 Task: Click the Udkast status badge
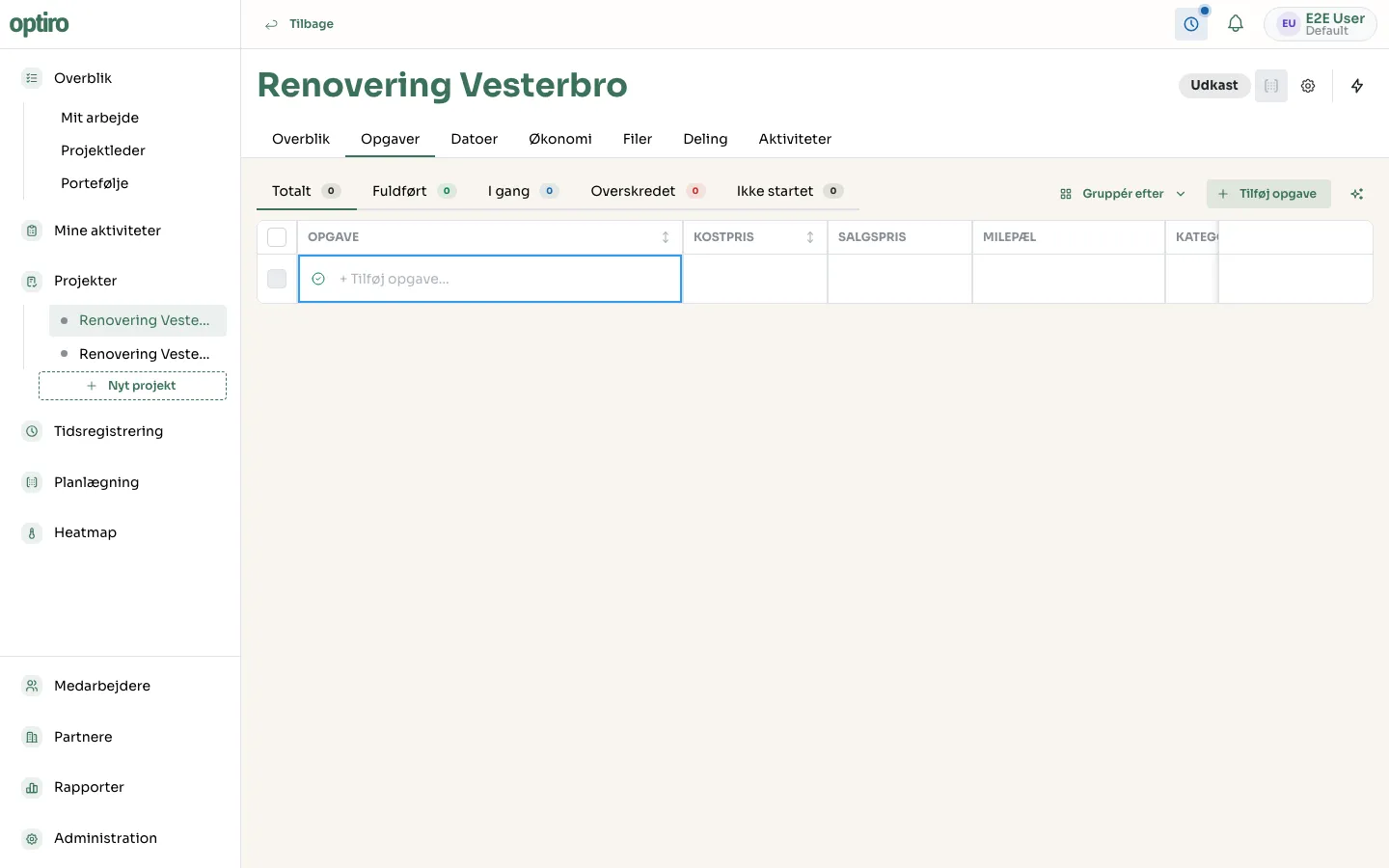(1214, 86)
